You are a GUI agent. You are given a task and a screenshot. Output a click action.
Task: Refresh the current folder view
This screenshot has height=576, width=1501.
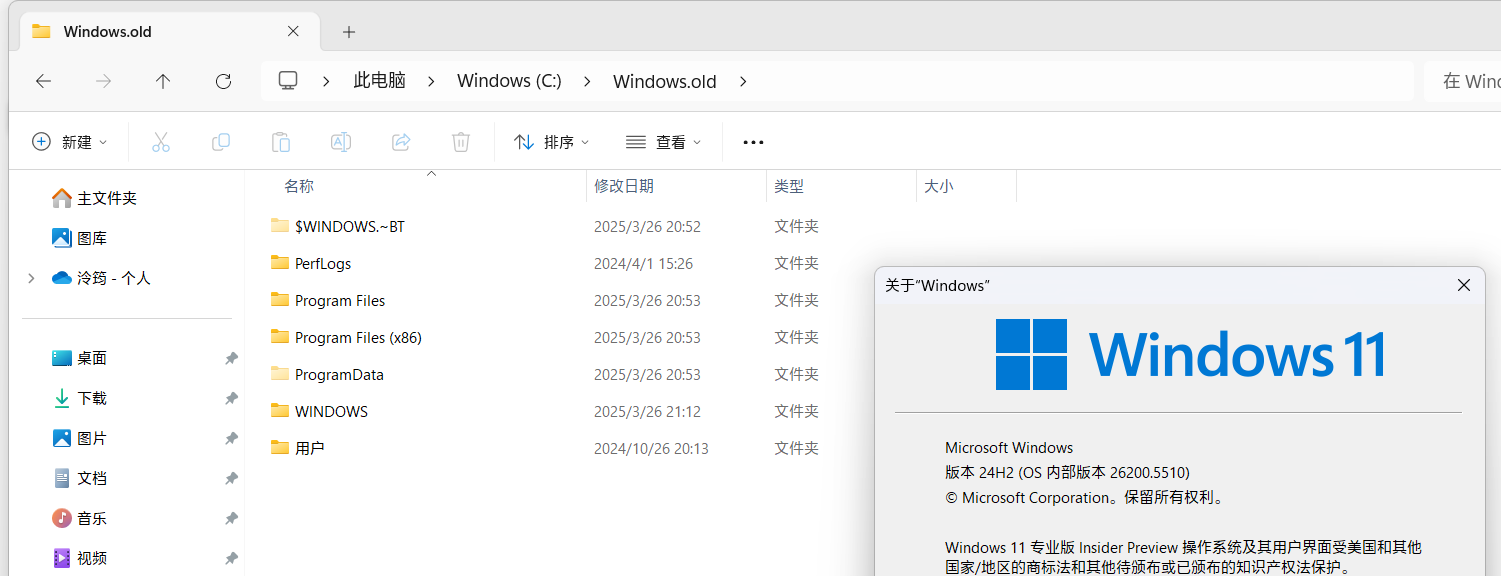point(224,81)
